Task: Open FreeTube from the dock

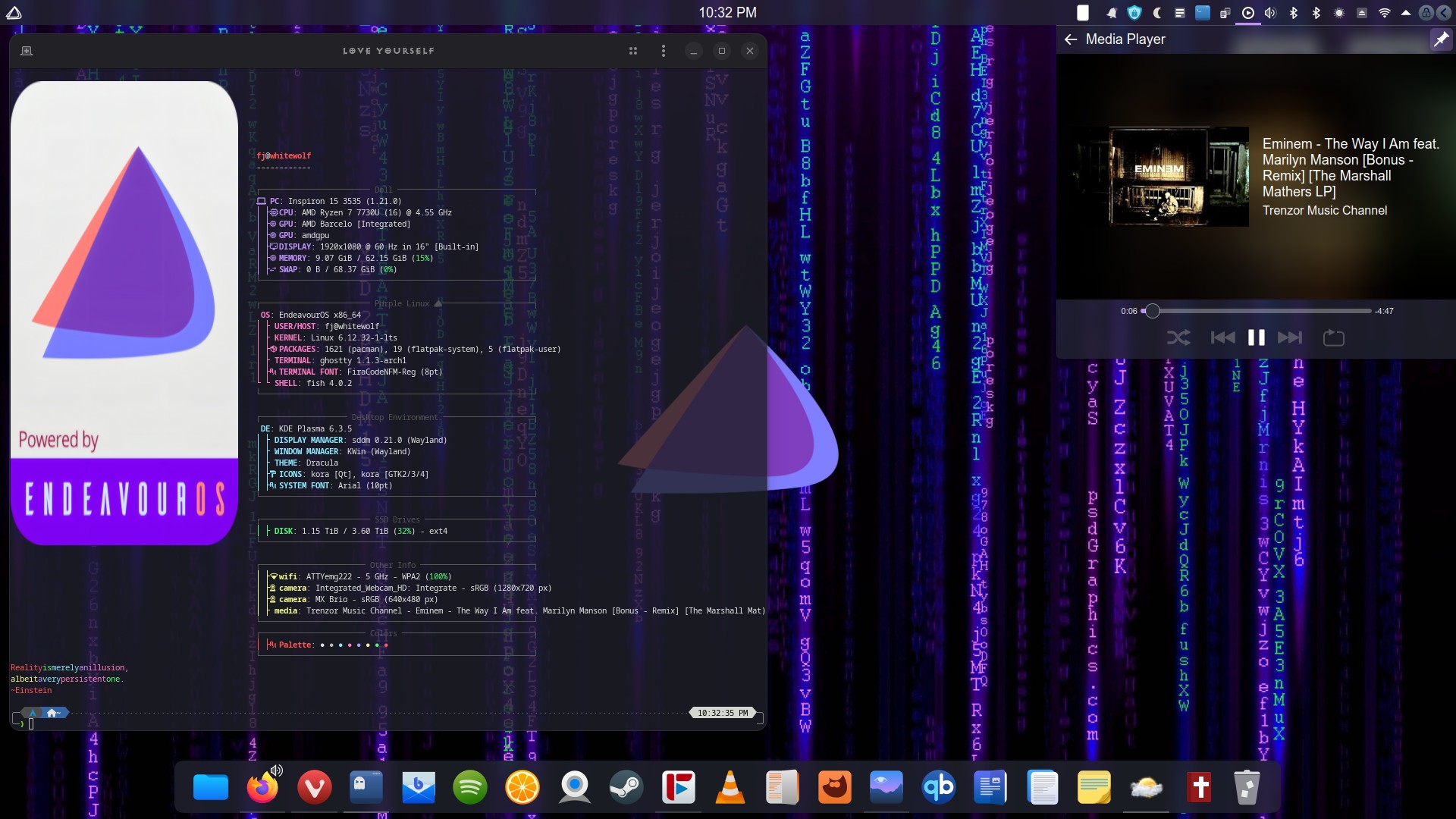Action: [x=678, y=788]
